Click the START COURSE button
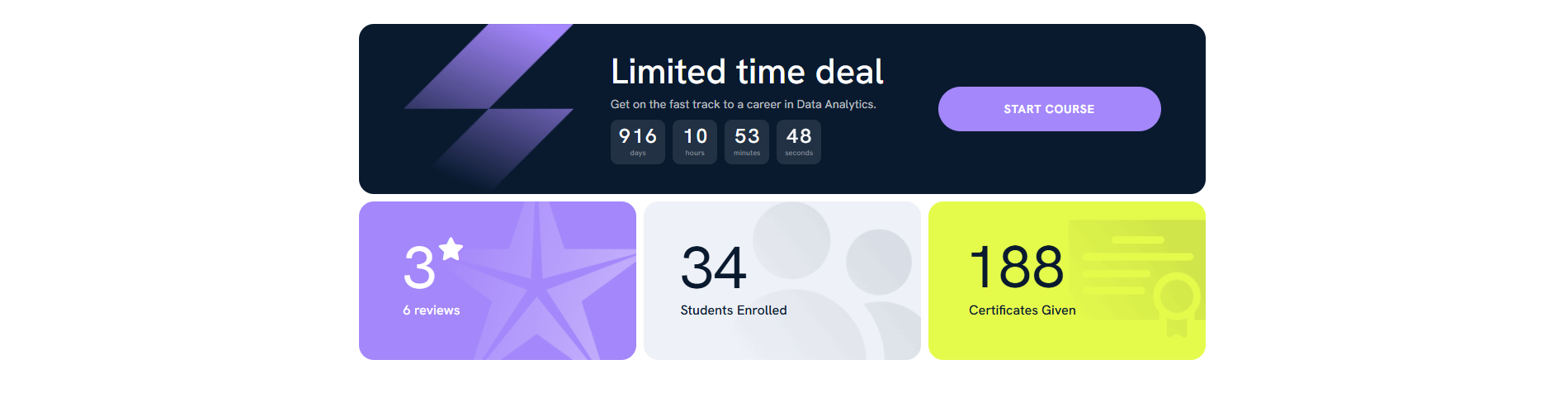This screenshot has width=1568, height=393. [x=1049, y=109]
